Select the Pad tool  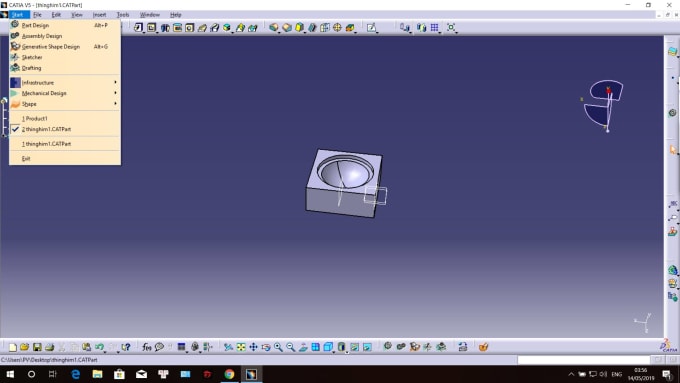[x=138, y=27]
